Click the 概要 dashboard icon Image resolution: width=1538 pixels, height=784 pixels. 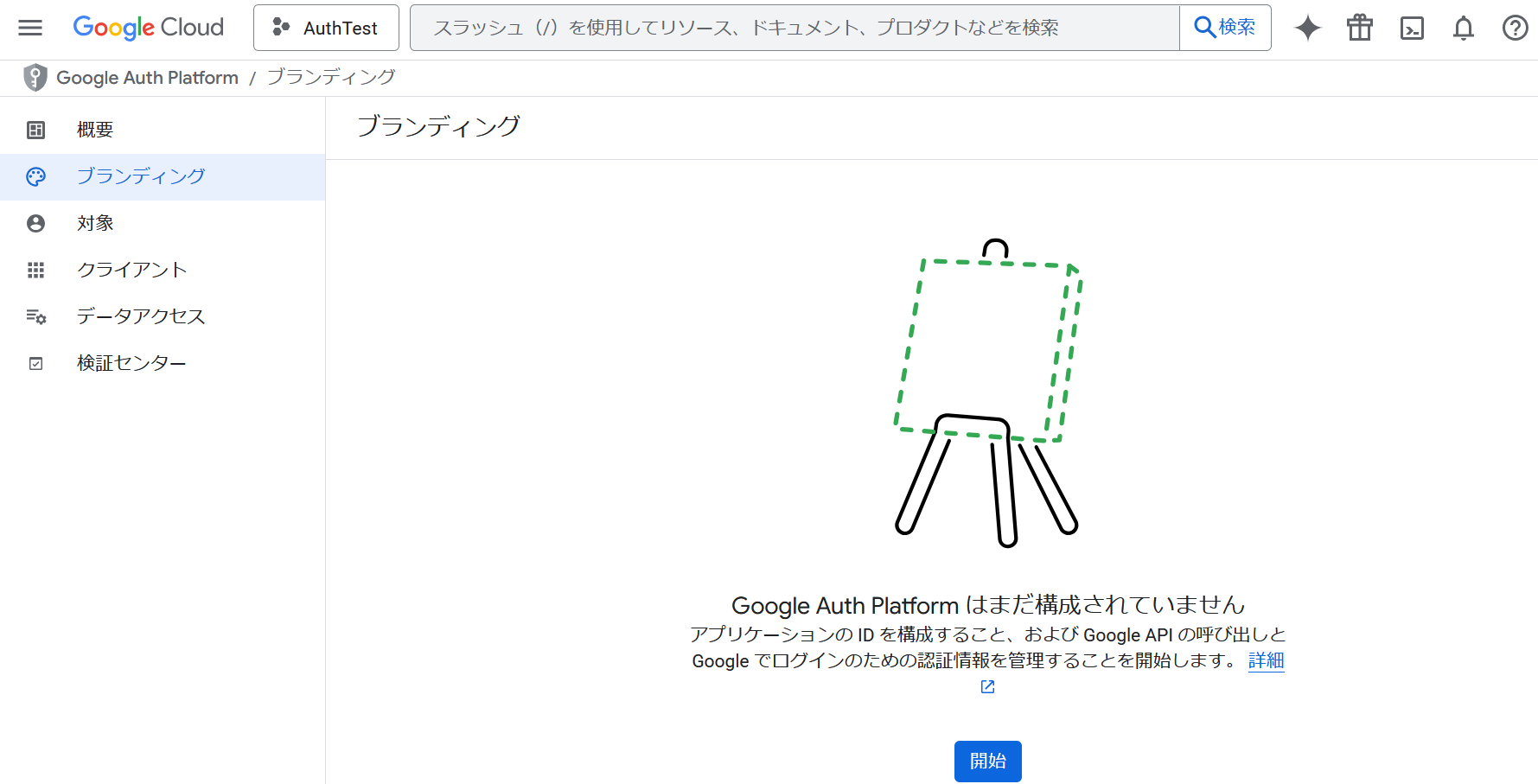point(35,130)
